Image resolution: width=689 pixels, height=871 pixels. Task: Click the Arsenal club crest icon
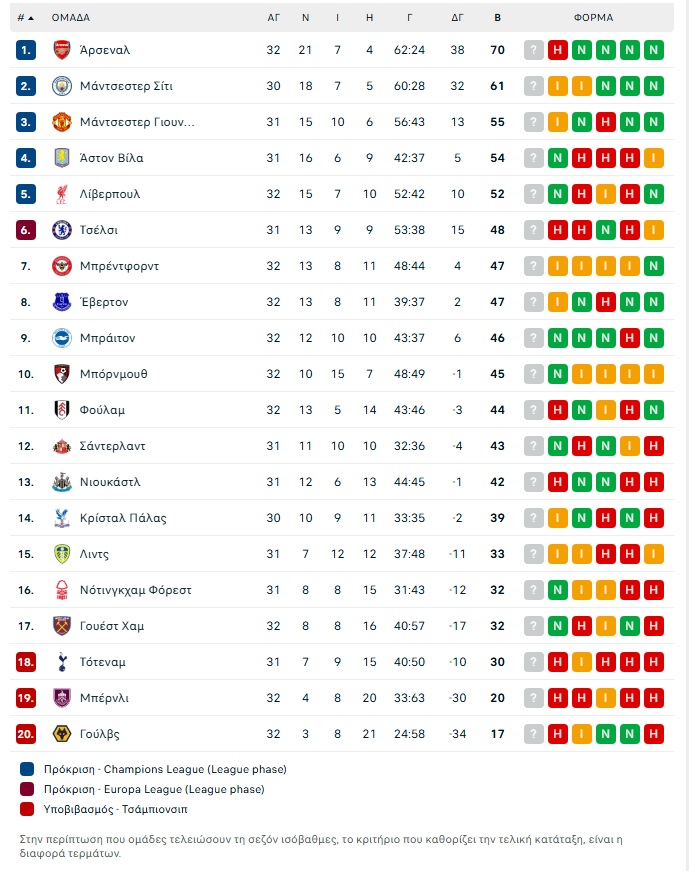62,50
